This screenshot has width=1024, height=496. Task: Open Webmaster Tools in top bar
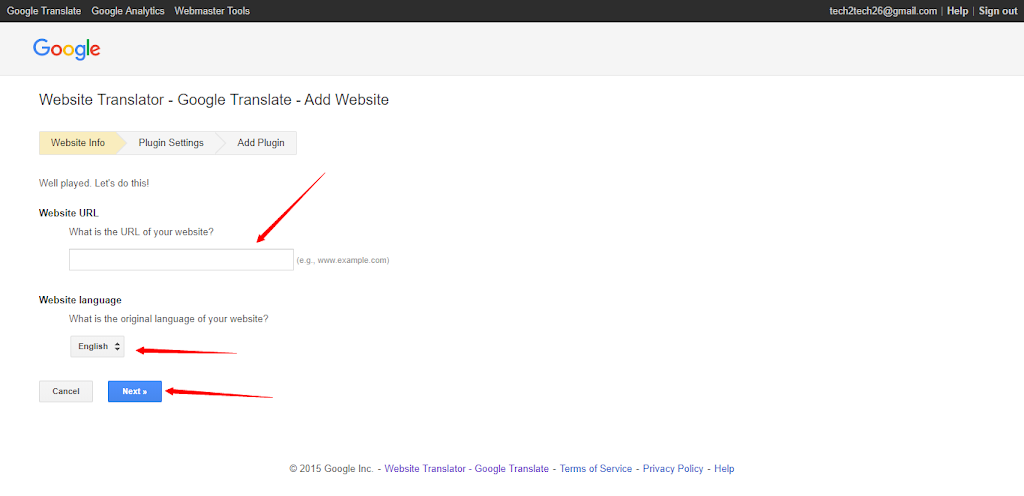(212, 11)
